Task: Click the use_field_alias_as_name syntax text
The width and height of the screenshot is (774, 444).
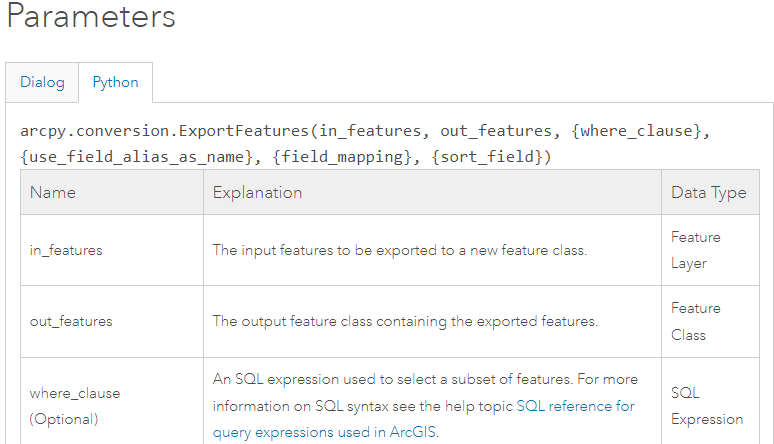Action: point(137,157)
